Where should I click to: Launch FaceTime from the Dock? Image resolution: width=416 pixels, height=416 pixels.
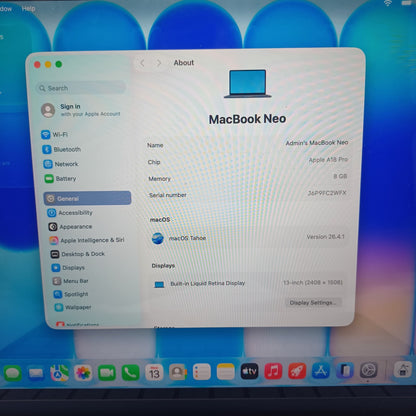point(107,372)
